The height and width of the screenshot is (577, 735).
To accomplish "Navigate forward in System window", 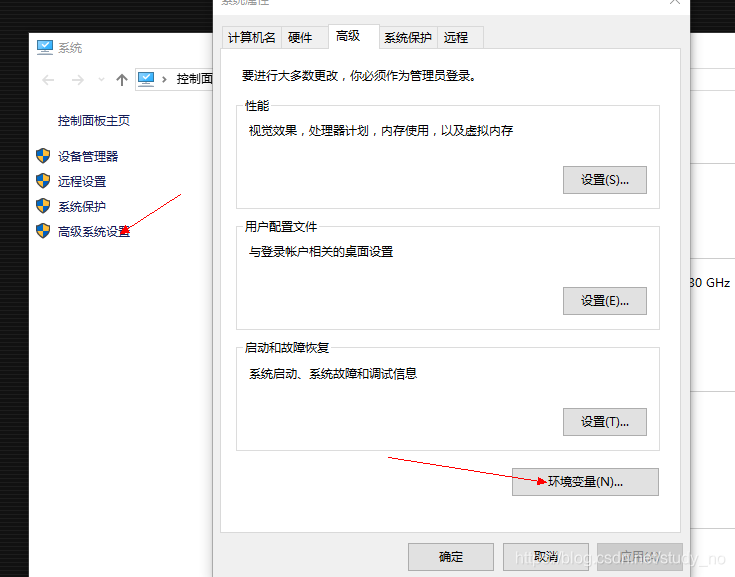I will [x=78, y=80].
